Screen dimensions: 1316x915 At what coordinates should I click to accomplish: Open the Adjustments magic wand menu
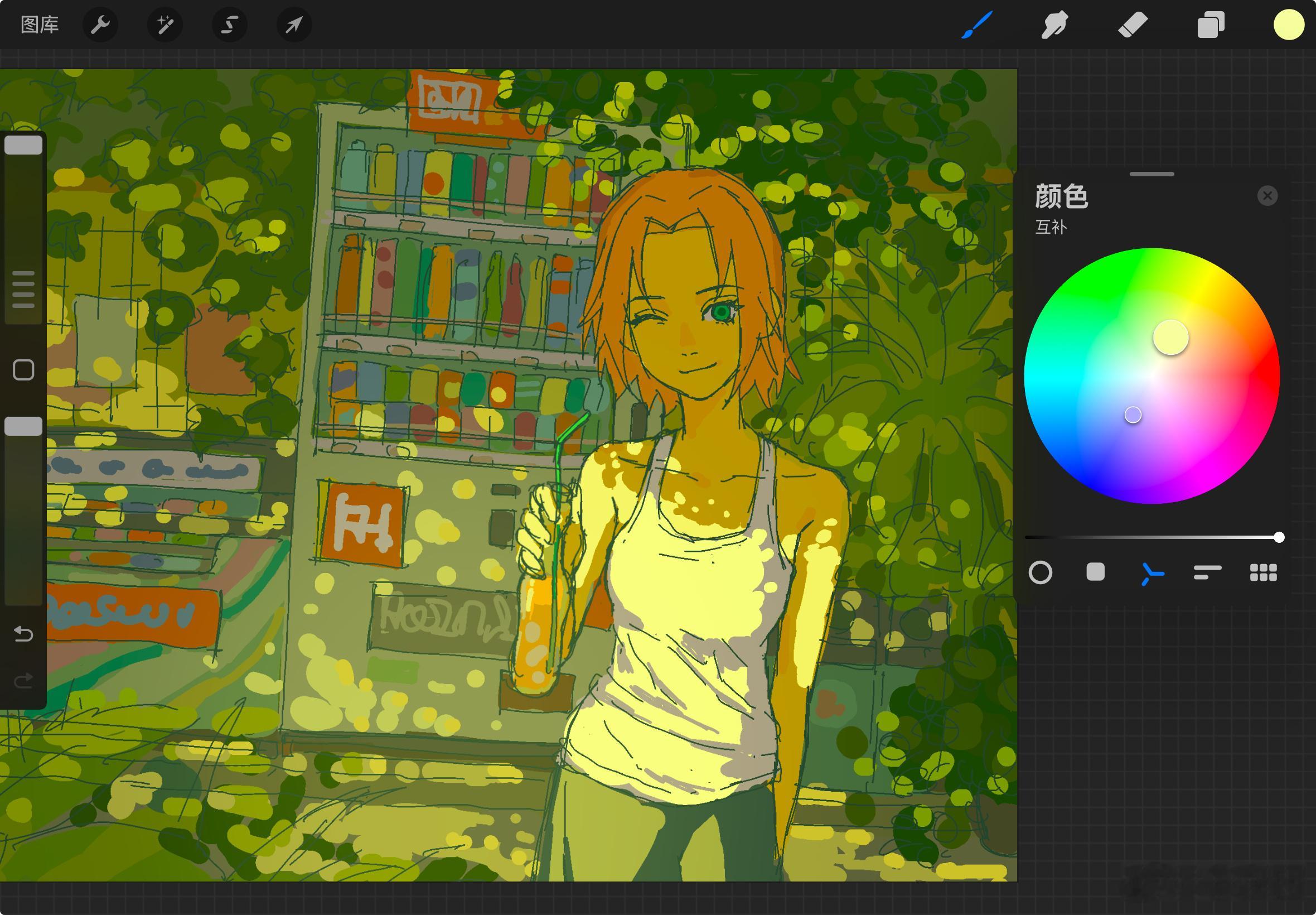point(165,25)
